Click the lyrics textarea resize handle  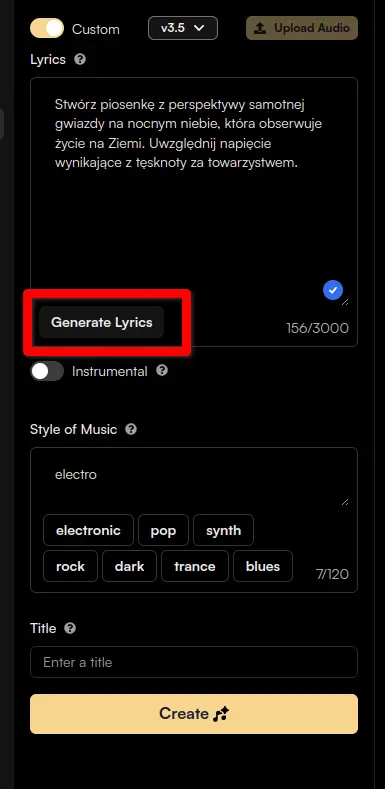tap(345, 302)
